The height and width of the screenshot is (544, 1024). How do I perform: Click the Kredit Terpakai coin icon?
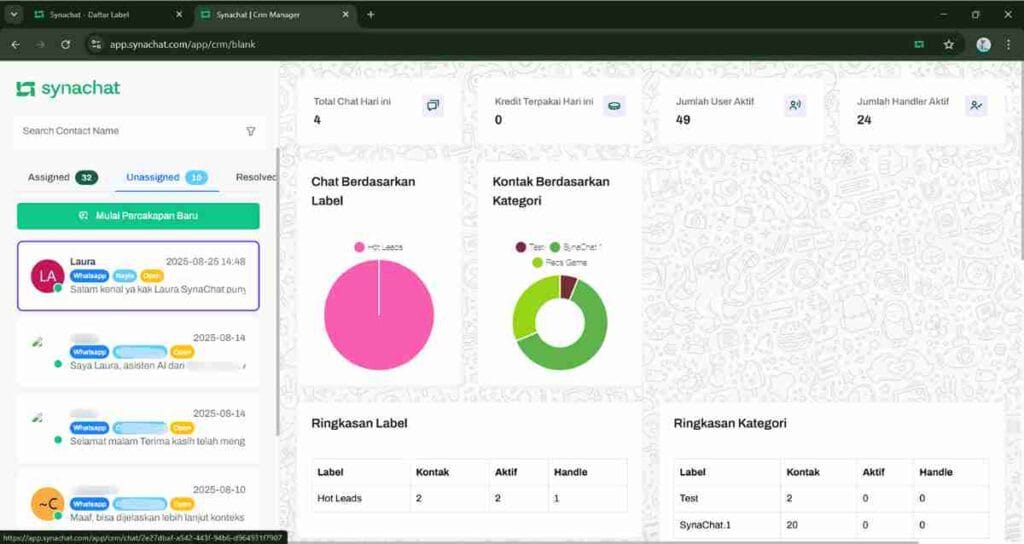click(x=614, y=106)
